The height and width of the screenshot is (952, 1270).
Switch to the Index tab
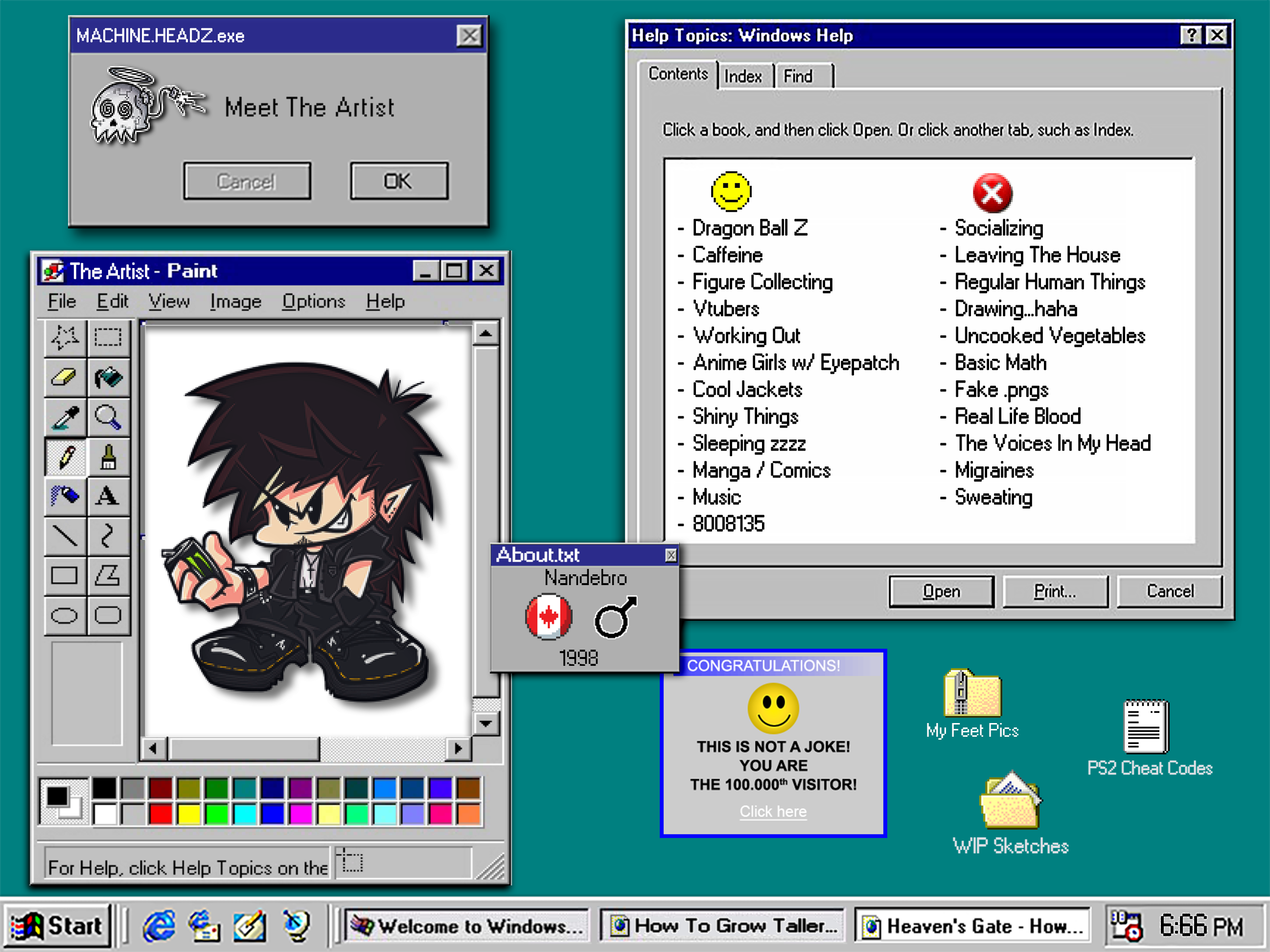[x=745, y=76]
